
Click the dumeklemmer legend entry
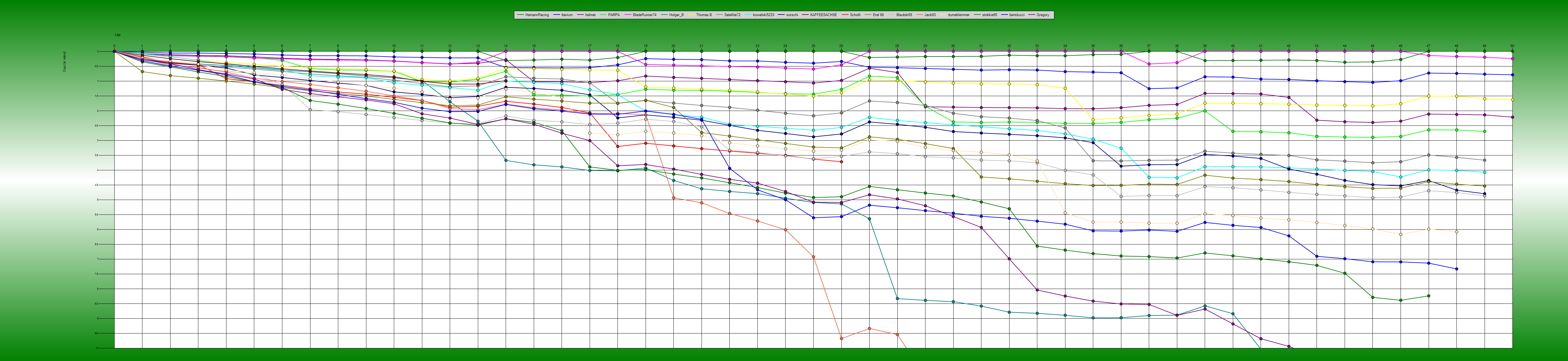pyautogui.click(x=959, y=15)
